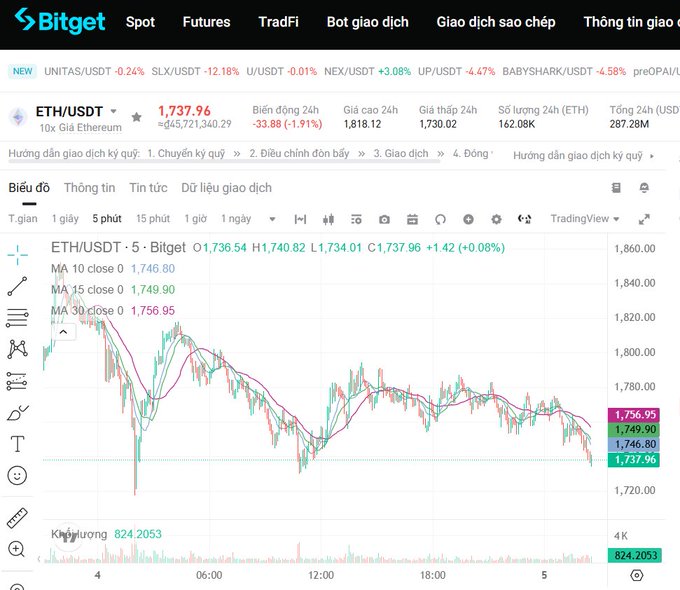Viewport: 680px width, 590px height.
Task: Select the crosshair cursor tool
Action: tap(17, 255)
